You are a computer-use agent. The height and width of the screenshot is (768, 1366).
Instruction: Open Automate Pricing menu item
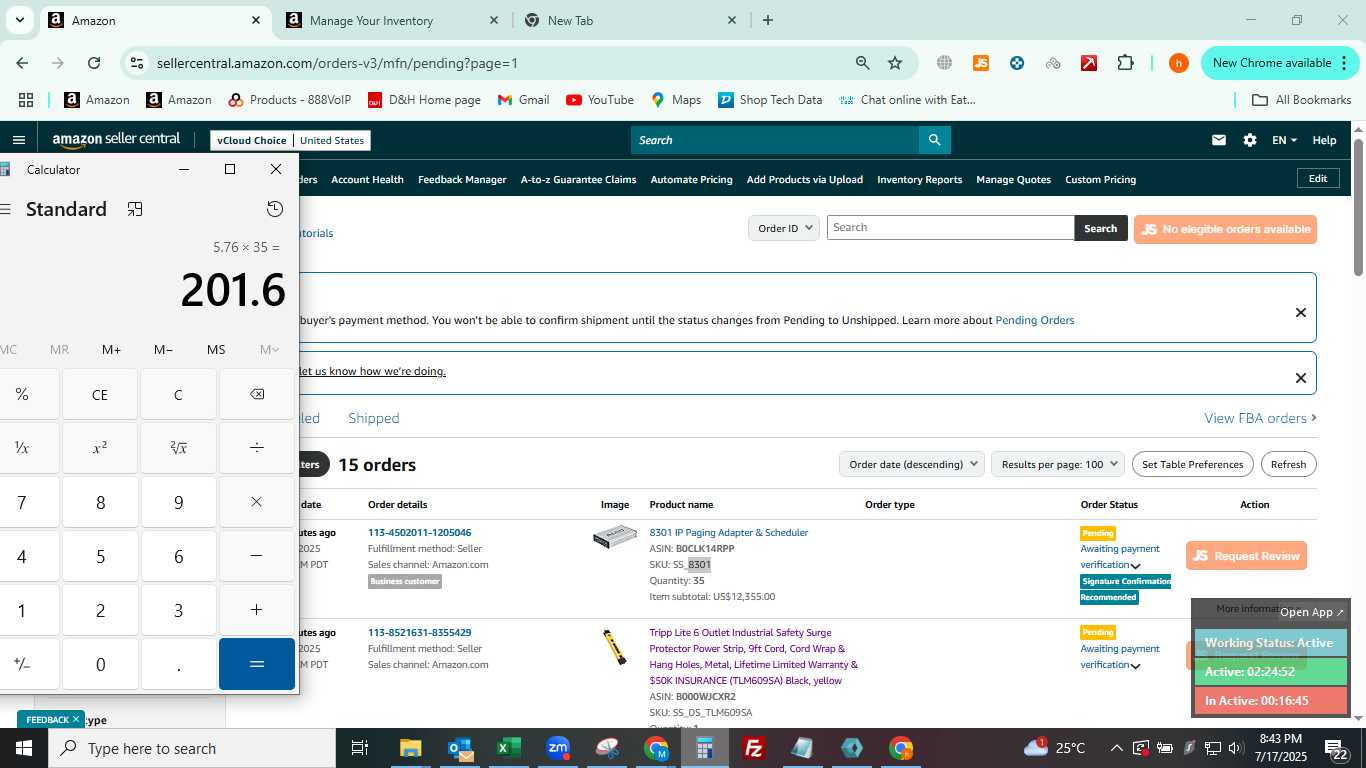pyautogui.click(x=691, y=180)
